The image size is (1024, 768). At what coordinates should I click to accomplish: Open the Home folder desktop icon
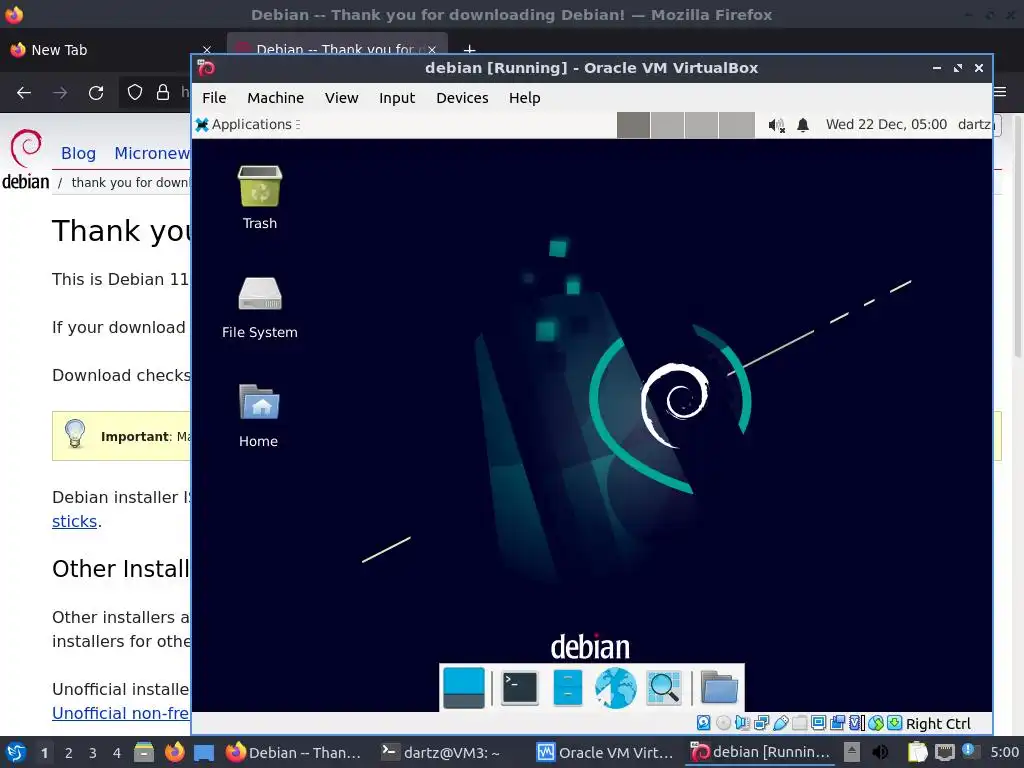click(x=259, y=415)
